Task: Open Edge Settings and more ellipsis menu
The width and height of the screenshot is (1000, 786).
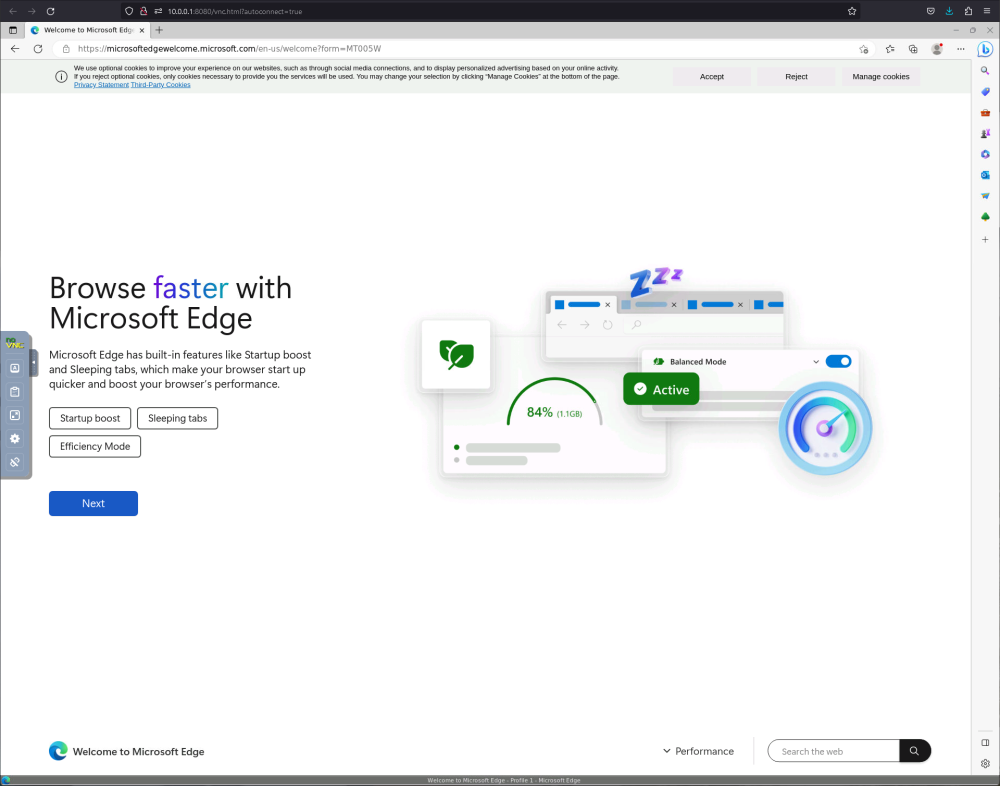Action: [960, 49]
